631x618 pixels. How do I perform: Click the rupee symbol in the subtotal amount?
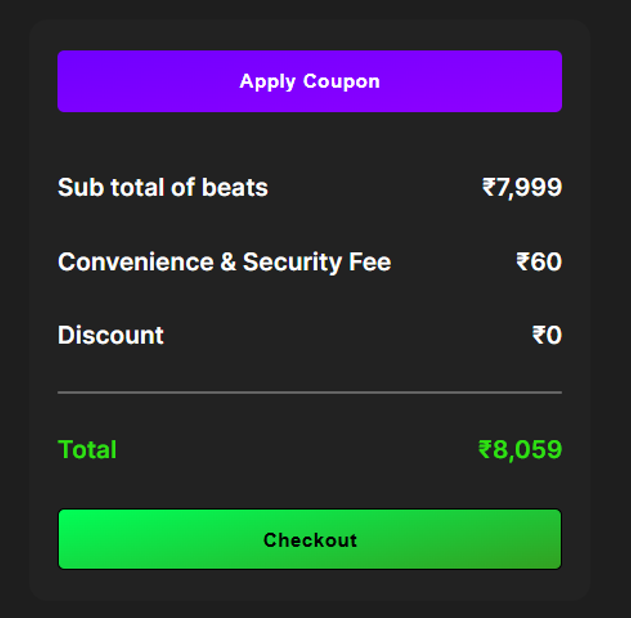click(x=489, y=188)
